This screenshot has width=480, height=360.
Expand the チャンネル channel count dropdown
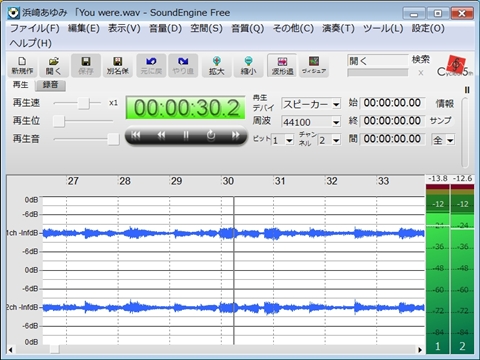(336, 140)
